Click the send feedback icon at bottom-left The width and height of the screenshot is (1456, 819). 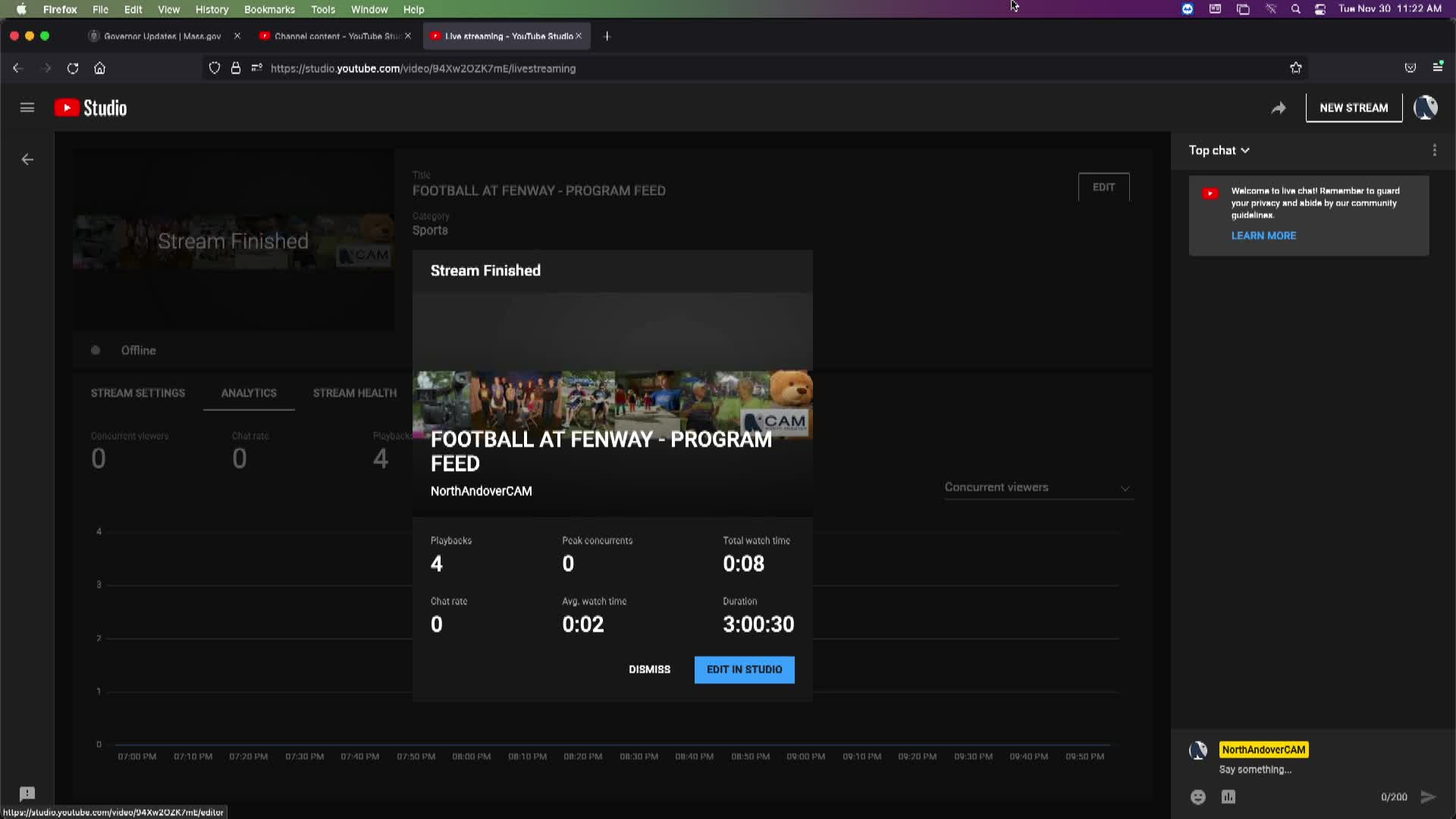[27, 794]
